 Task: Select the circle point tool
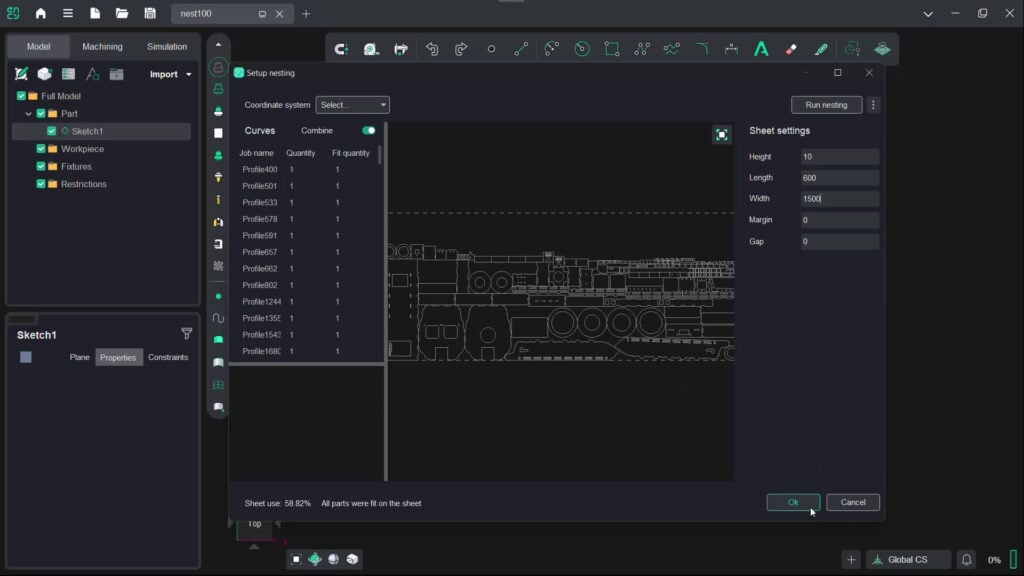(x=491, y=49)
